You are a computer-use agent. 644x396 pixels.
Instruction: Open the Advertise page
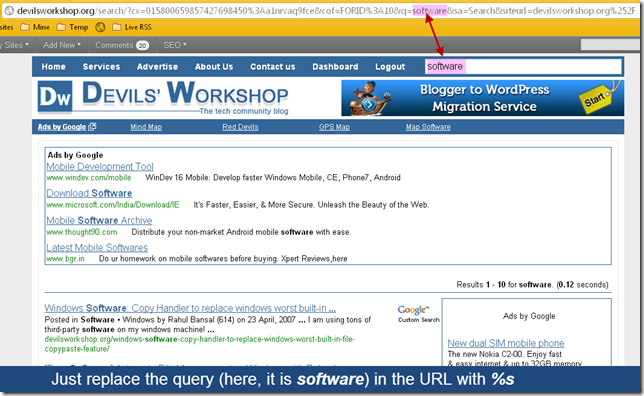coord(157,67)
